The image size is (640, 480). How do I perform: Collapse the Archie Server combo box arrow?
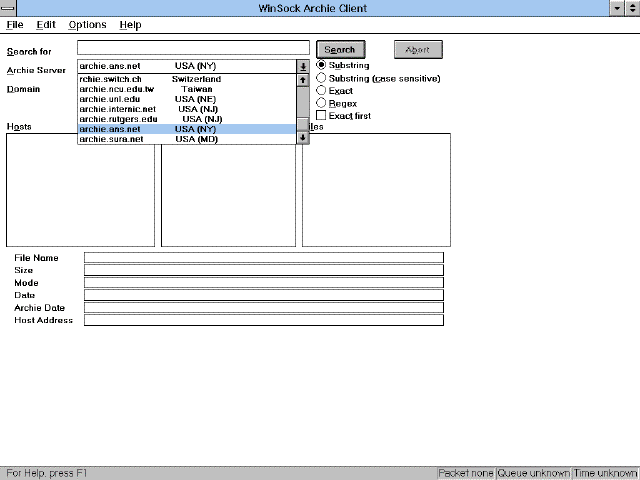(303, 66)
